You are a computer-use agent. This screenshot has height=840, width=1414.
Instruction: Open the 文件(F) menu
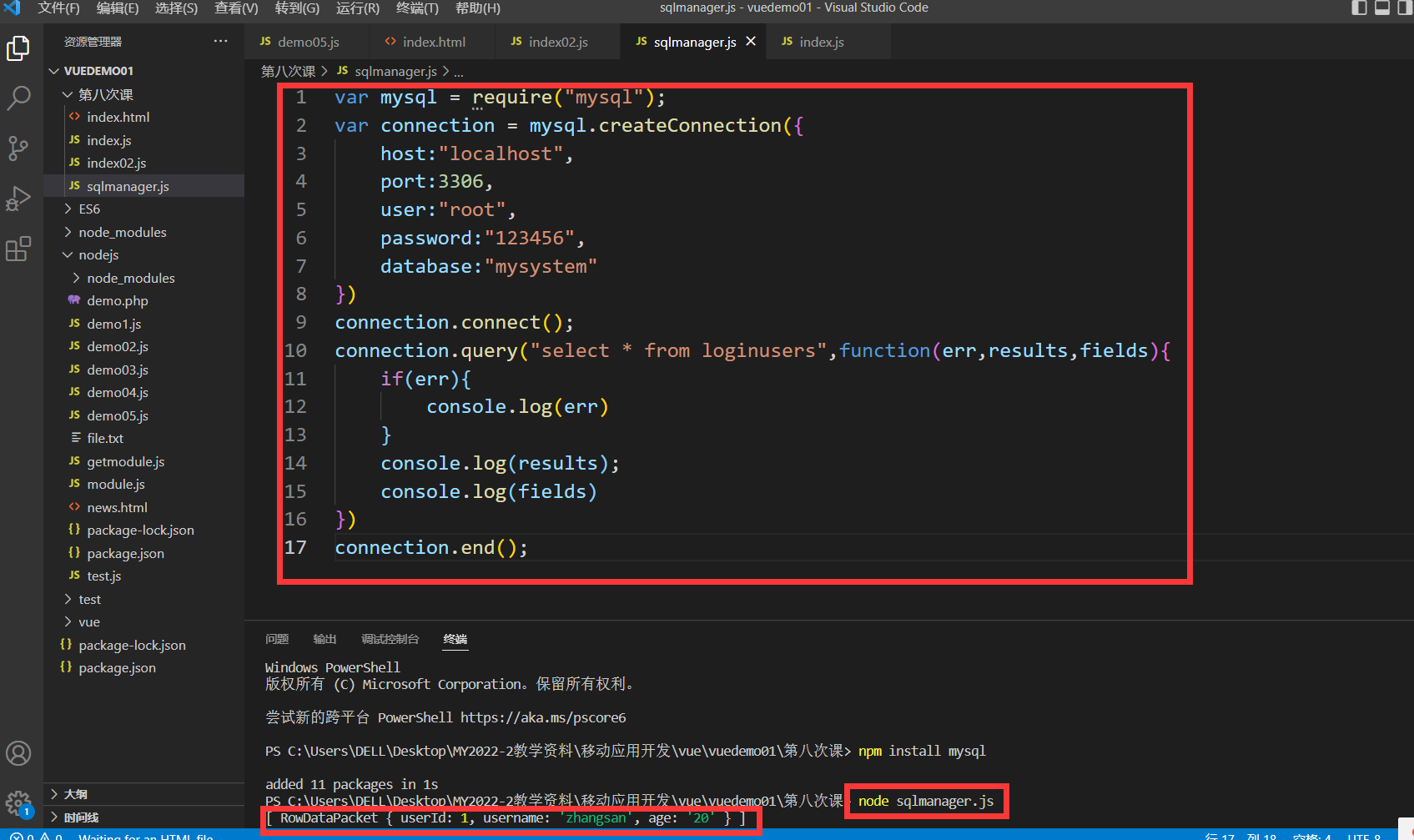[58, 8]
